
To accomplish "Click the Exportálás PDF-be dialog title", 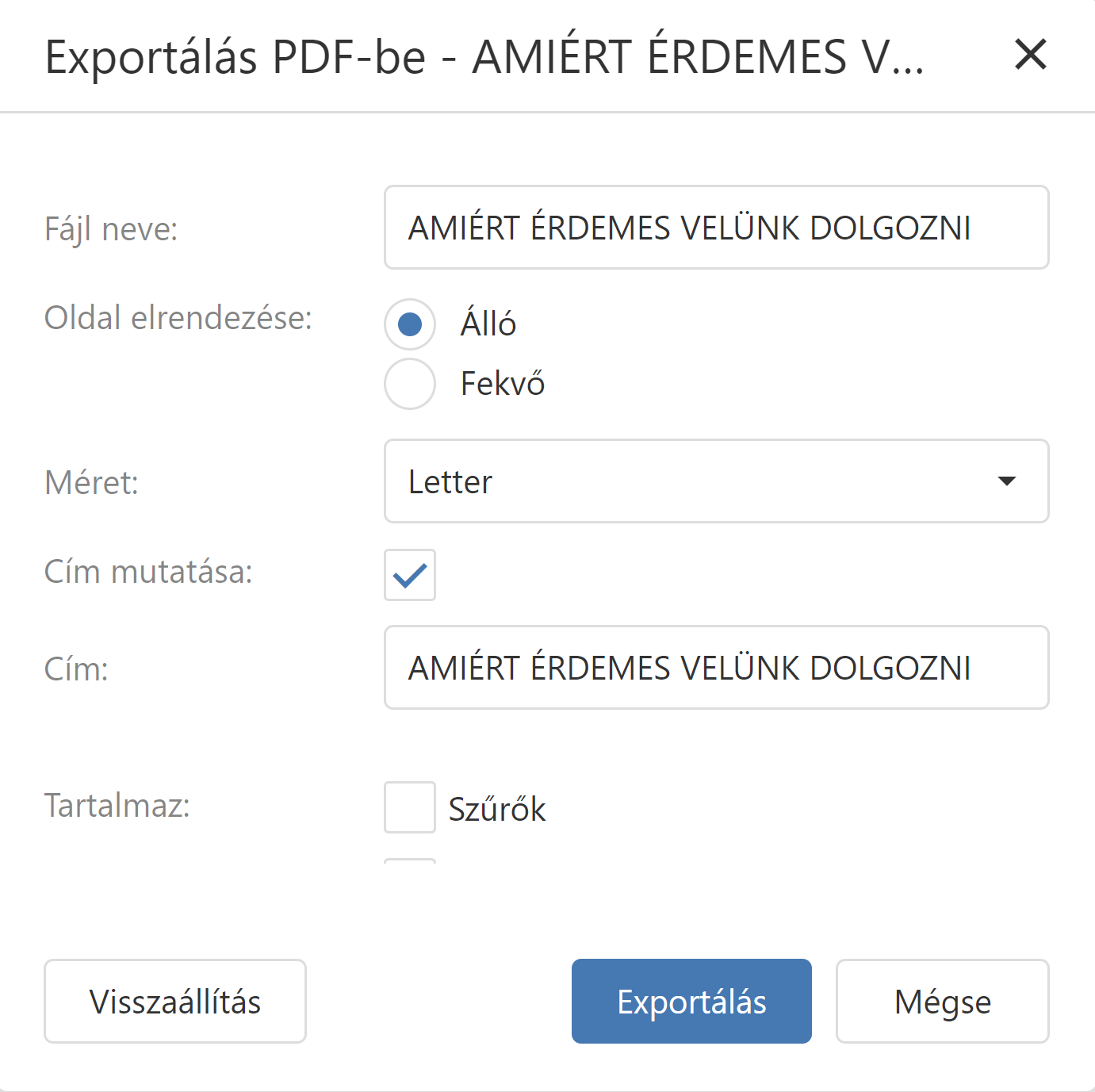I will [x=484, y=56].
